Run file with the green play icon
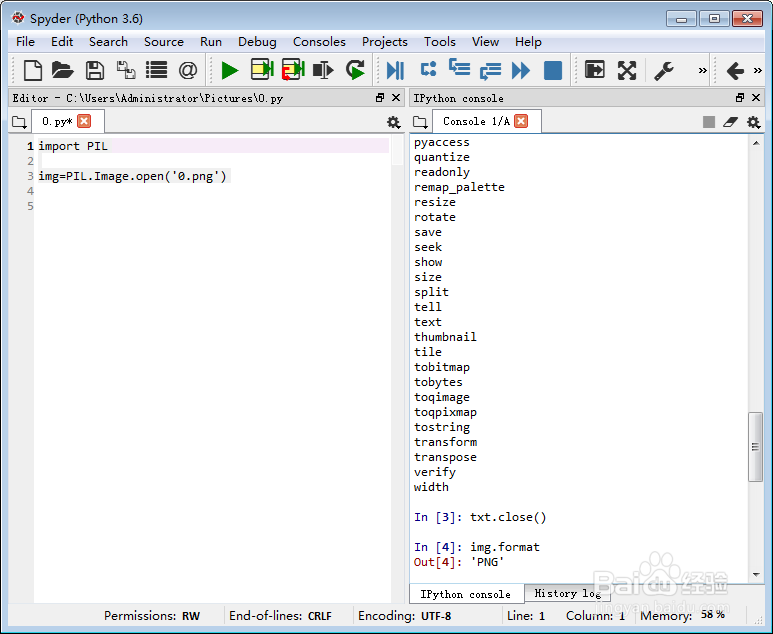This screenshot has width=773, height=634. pyautogui.click(x=230, y=70)
